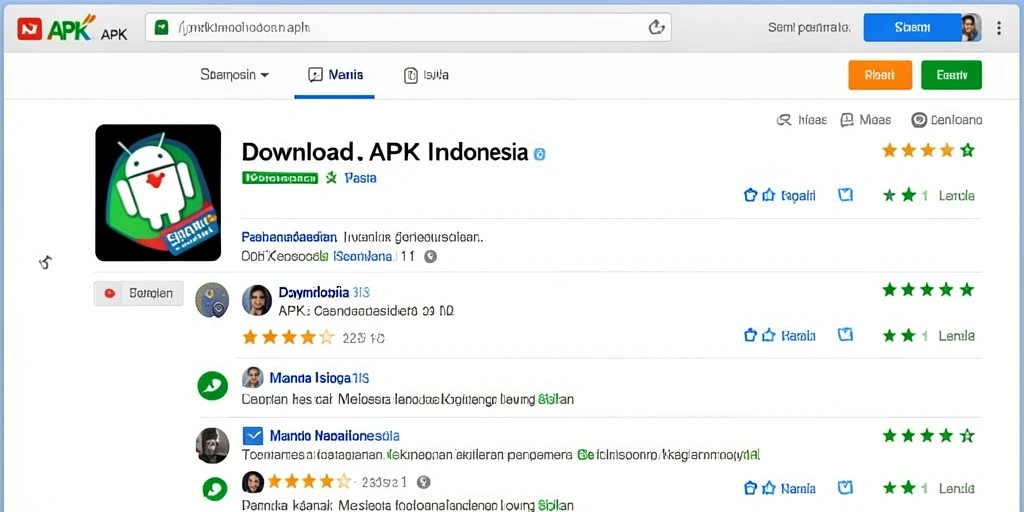Open the Manda Isioga avatar

tap(253, 377)
